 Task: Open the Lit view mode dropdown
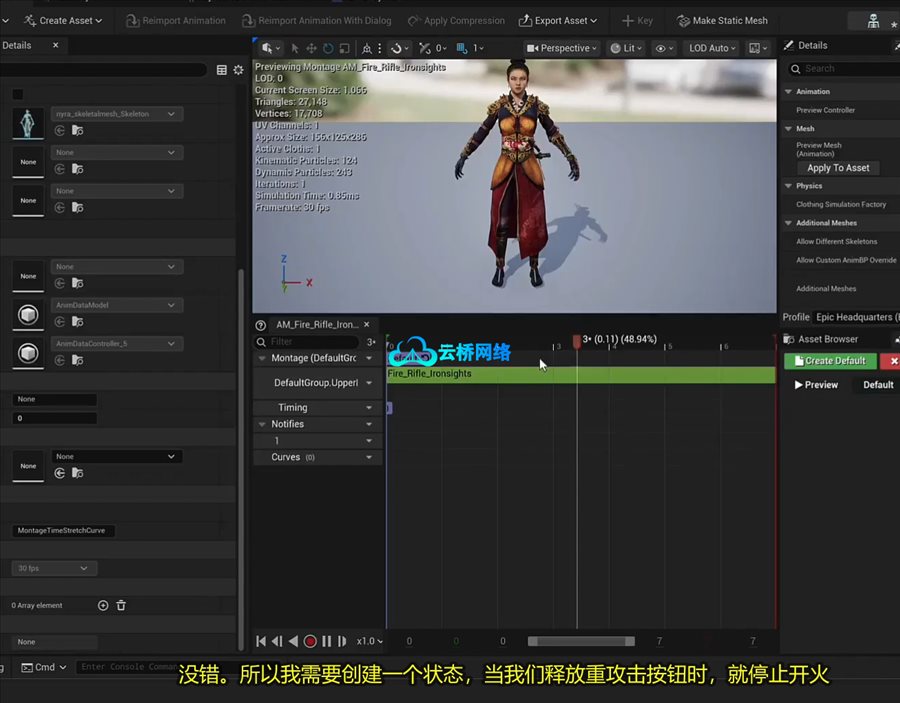point(627,48)
